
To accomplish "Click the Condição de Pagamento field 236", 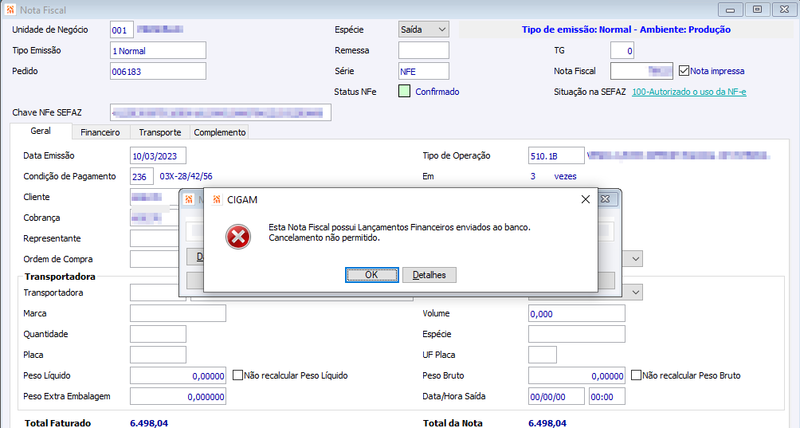I will [141, 177].
